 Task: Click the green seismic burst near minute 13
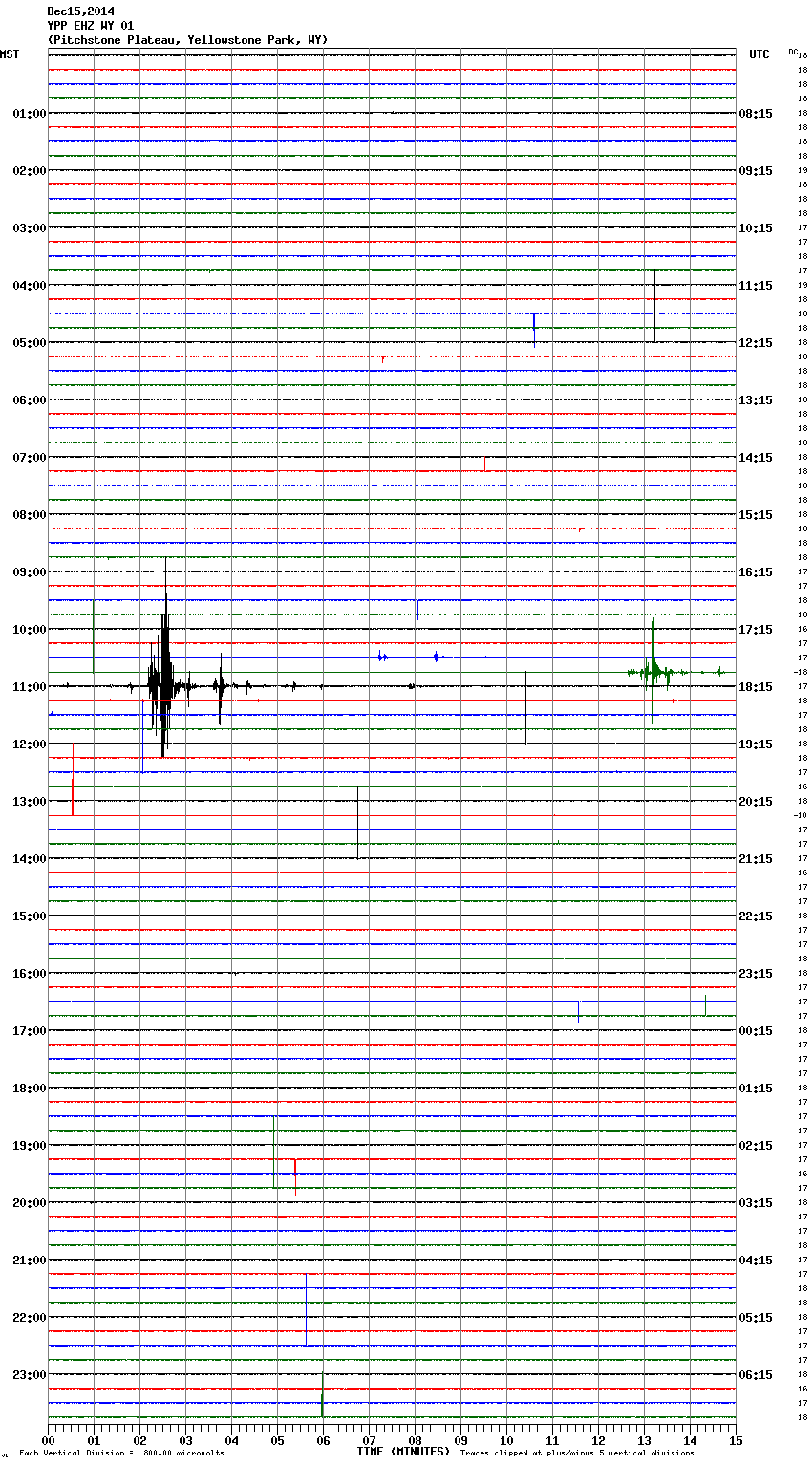654,672
